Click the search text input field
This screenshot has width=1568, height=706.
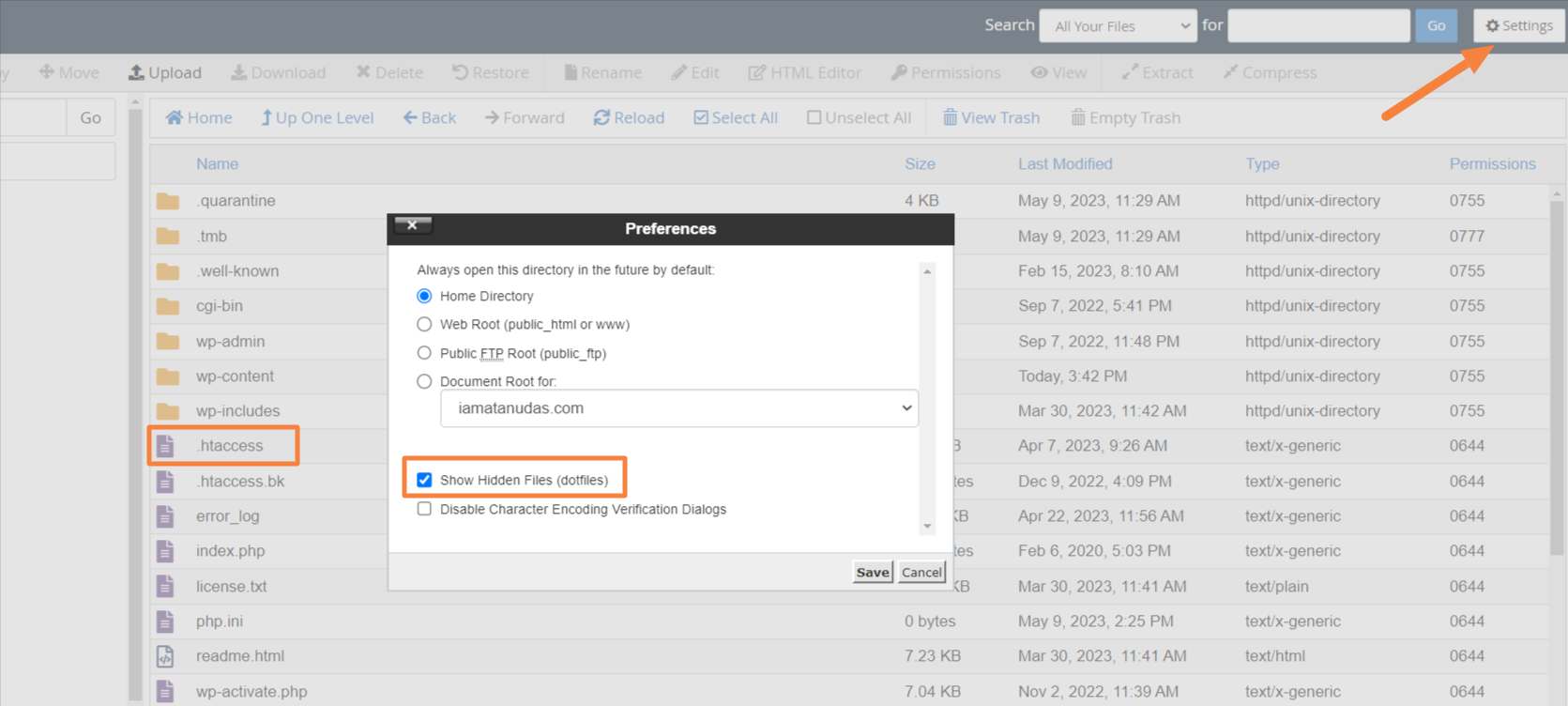1318,25
